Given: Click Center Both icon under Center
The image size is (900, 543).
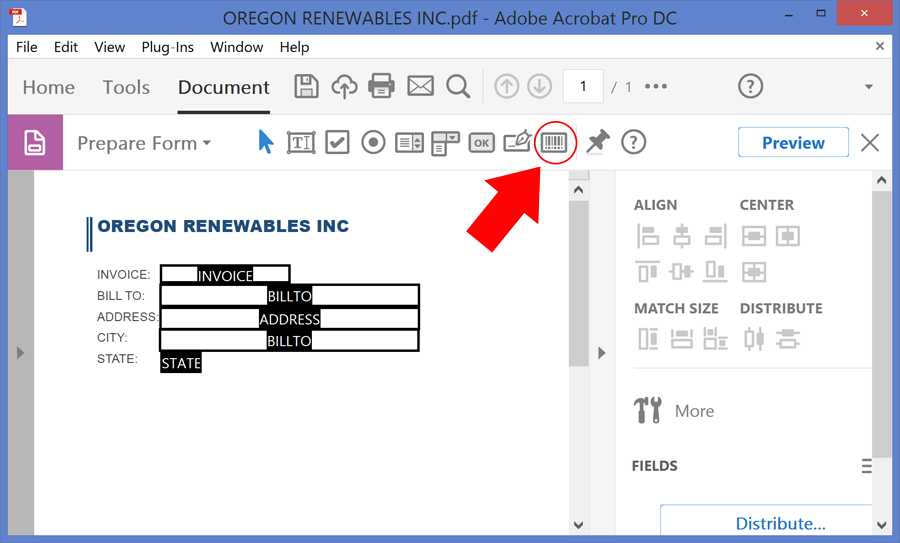Looking at the screenshot, I should [754, 272].
